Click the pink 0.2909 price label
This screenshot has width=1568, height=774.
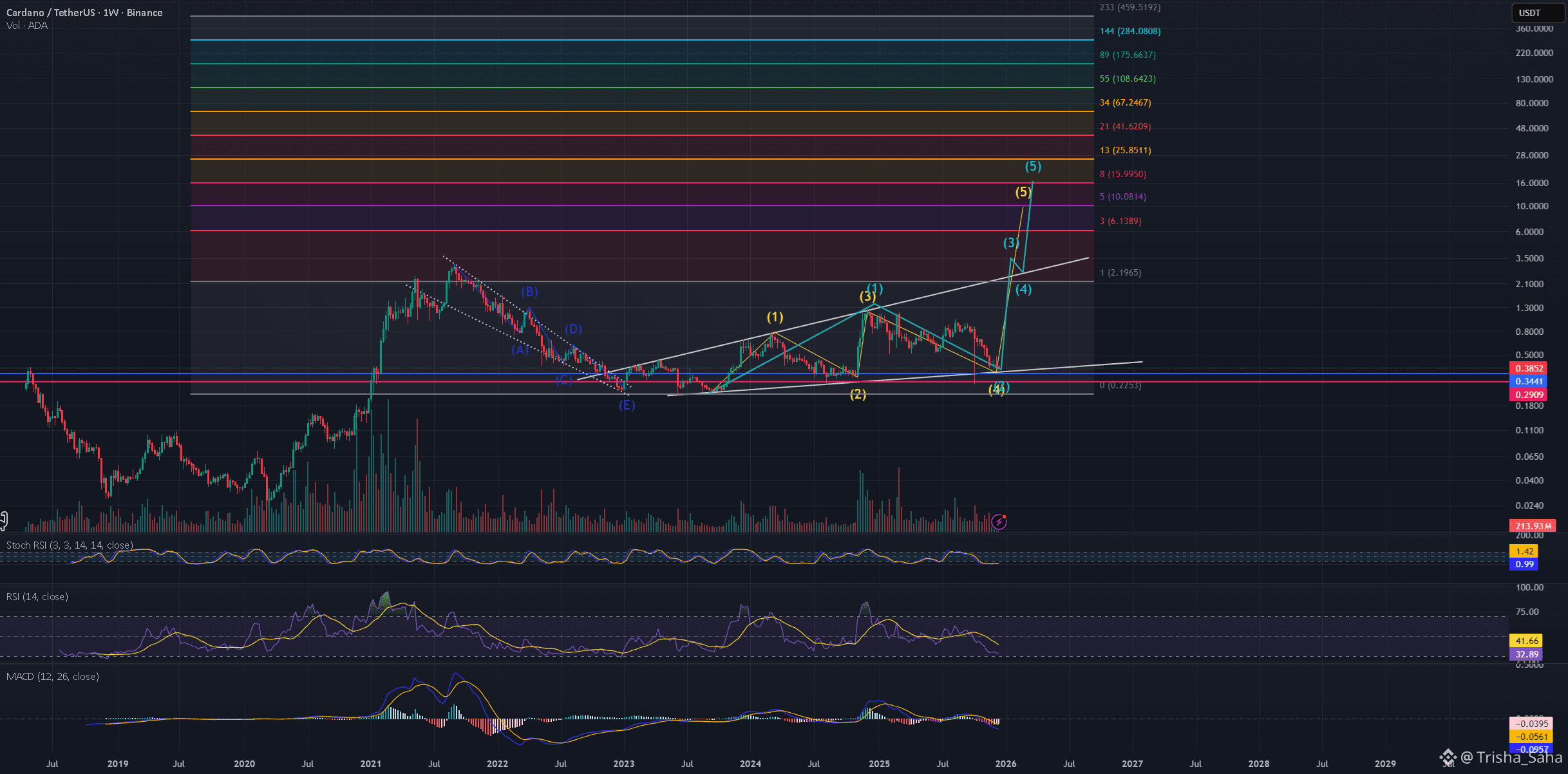[x=1529, y=395]
